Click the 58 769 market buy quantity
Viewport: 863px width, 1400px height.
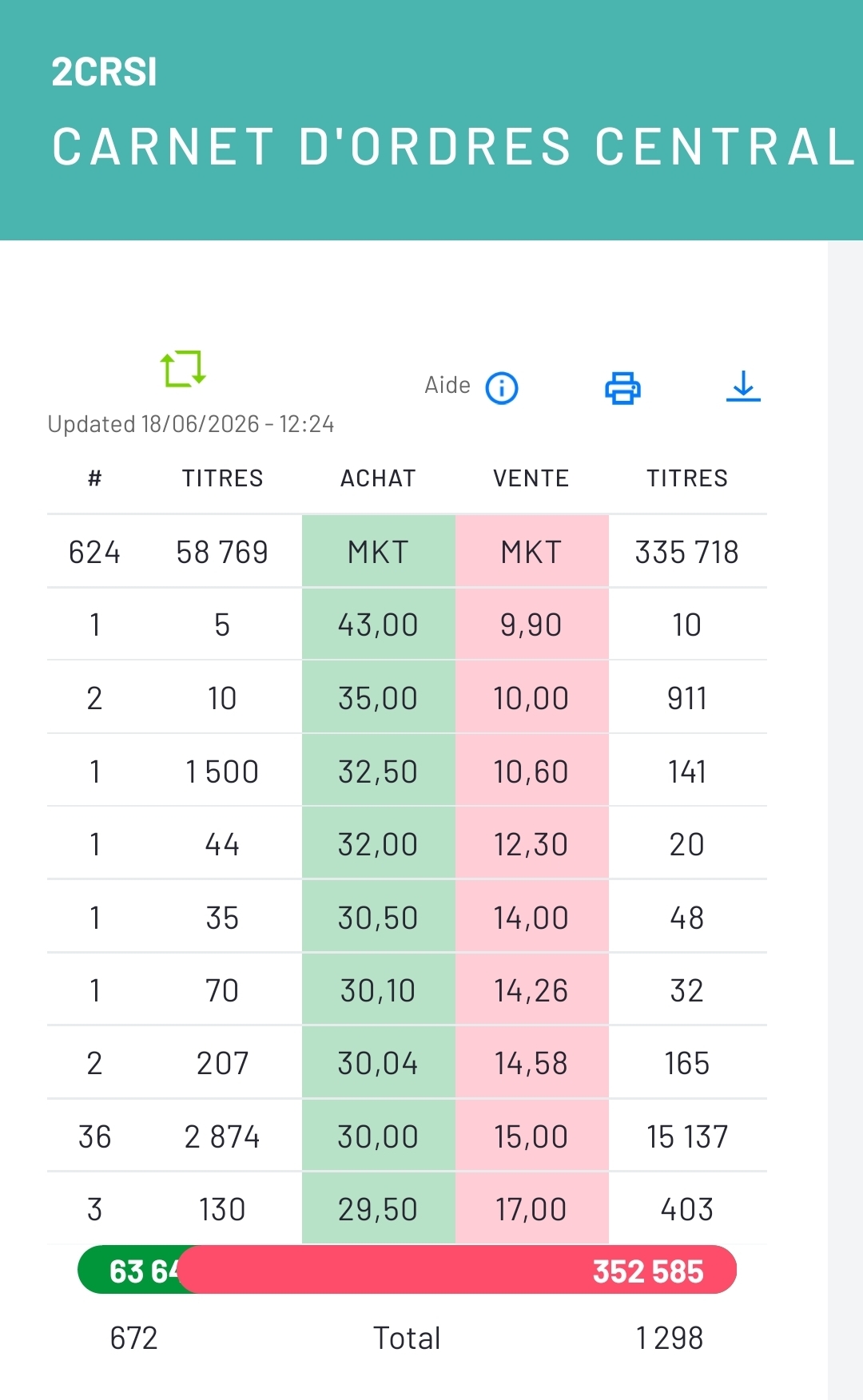(x=222, y=552)
